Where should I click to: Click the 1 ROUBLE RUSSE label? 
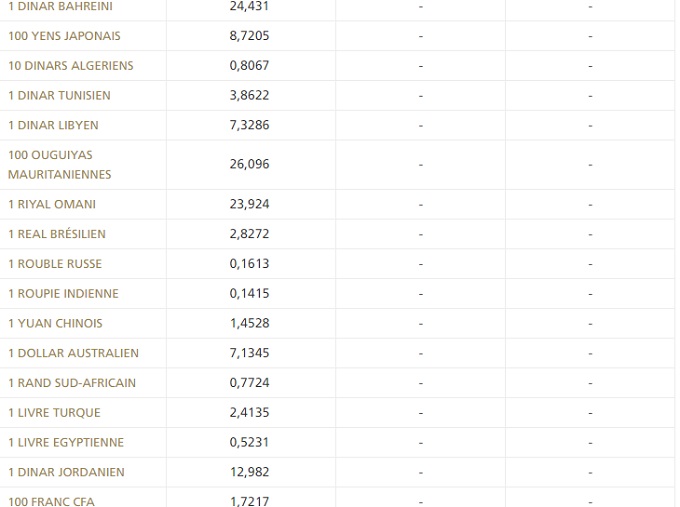(55, 264)
